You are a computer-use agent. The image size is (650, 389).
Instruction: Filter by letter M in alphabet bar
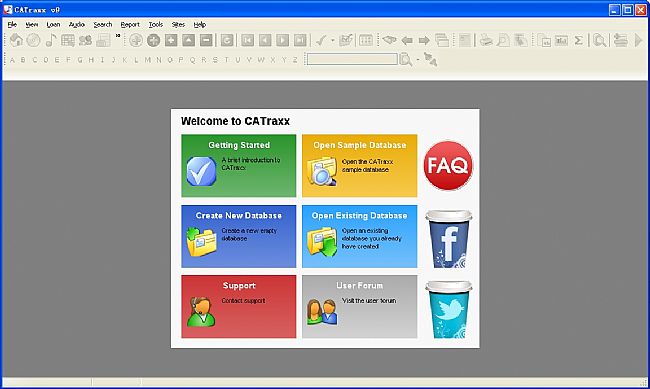pos(148,60)
